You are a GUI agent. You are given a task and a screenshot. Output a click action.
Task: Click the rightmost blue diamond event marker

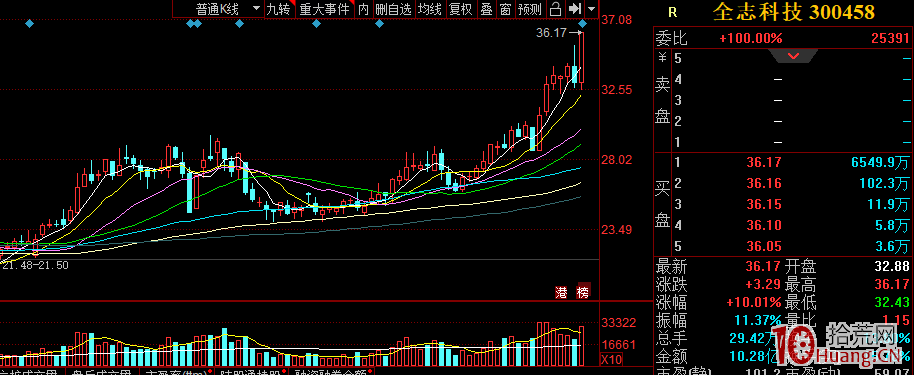[582, 23]
